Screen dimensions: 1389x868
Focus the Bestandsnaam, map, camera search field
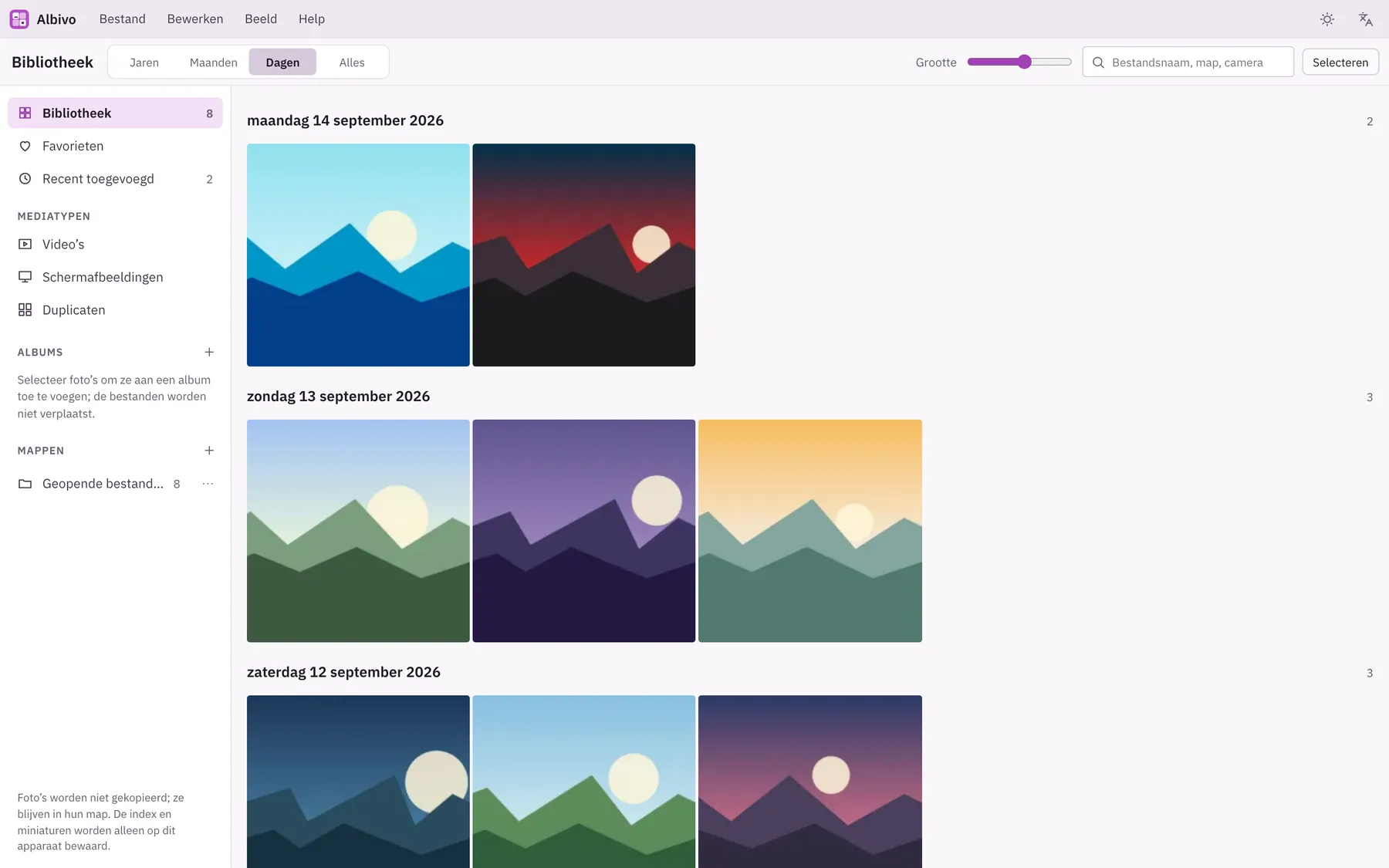coord(1188,62)
